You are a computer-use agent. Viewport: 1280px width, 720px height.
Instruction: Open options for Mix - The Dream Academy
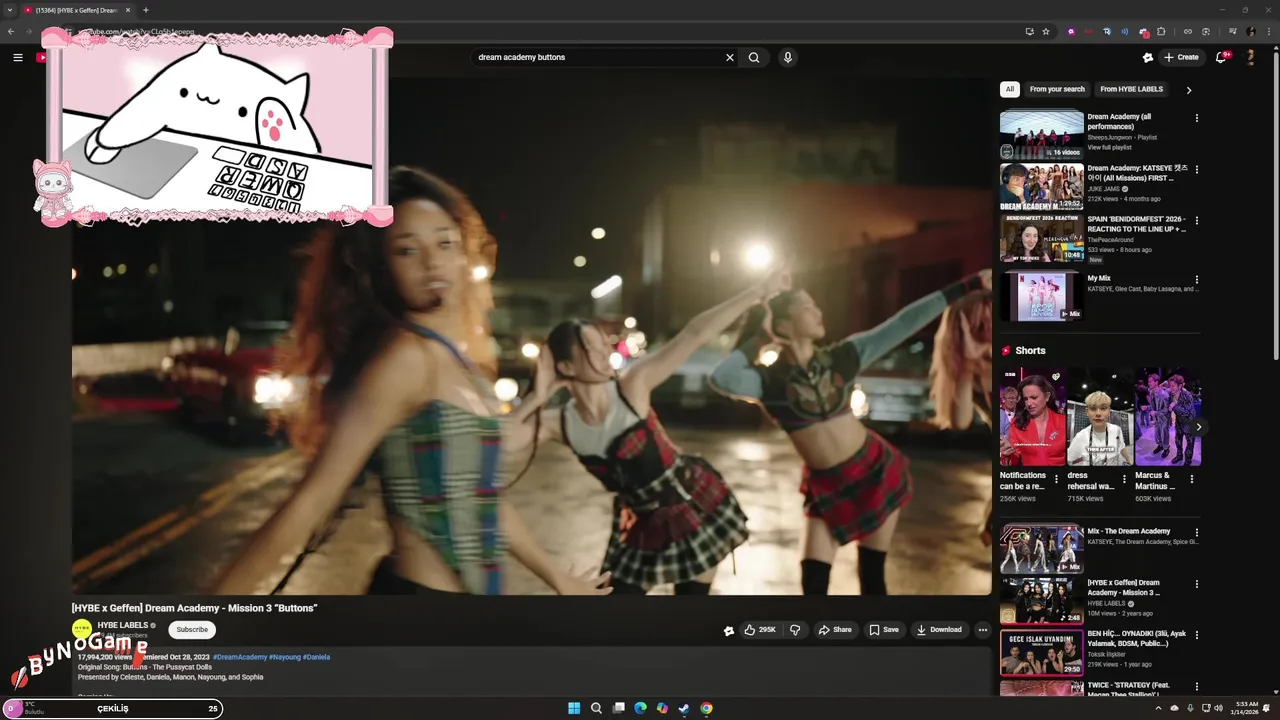tap(1196, 533)
